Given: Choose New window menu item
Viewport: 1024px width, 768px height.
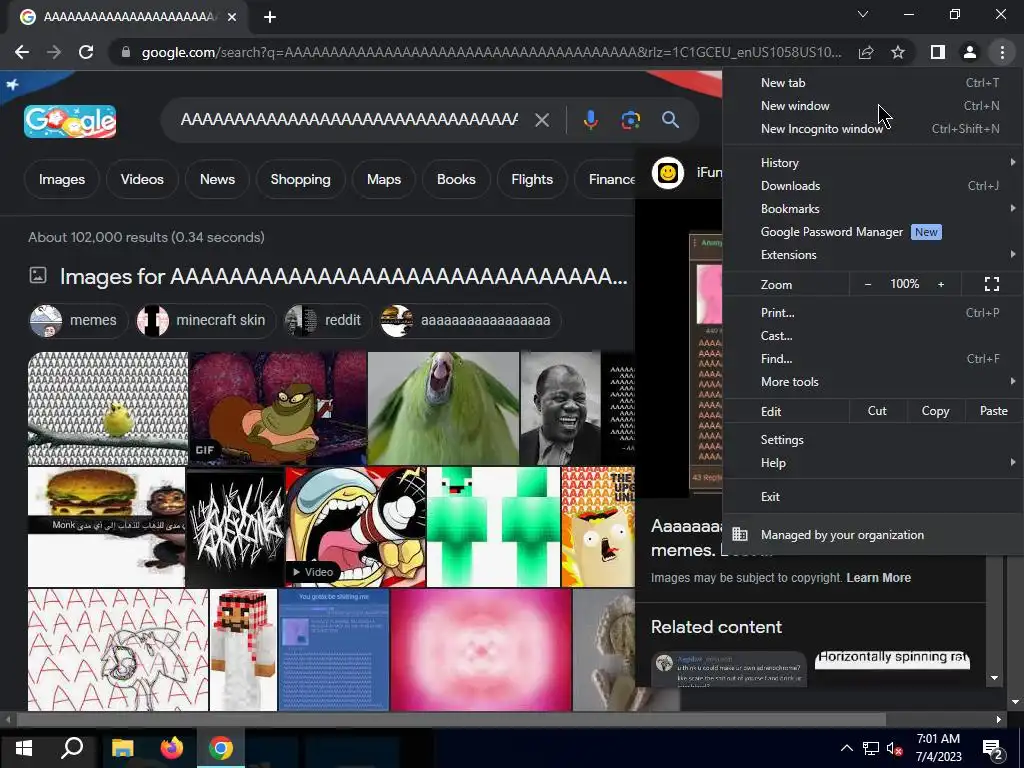Looking at the screenshot, I should (x=872, y=106).
